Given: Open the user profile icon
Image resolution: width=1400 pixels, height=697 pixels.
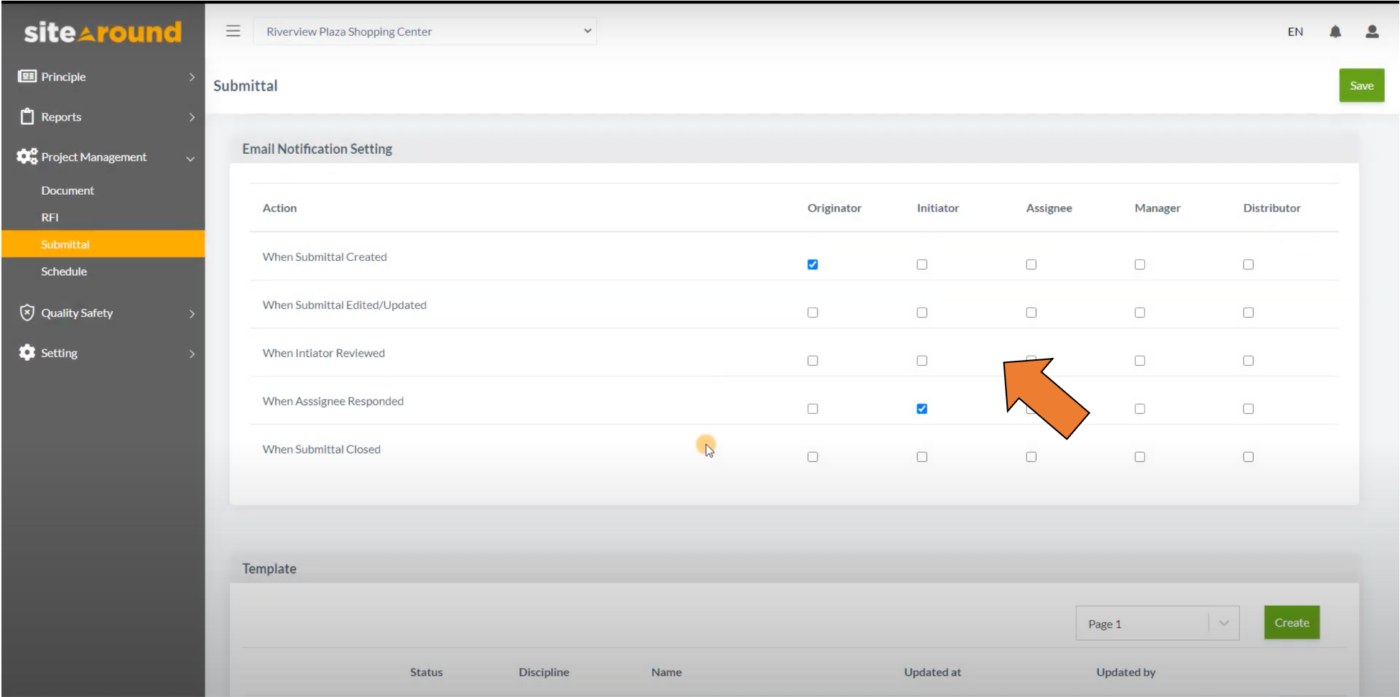Looking at the screenshot, I should [1371, 31].
